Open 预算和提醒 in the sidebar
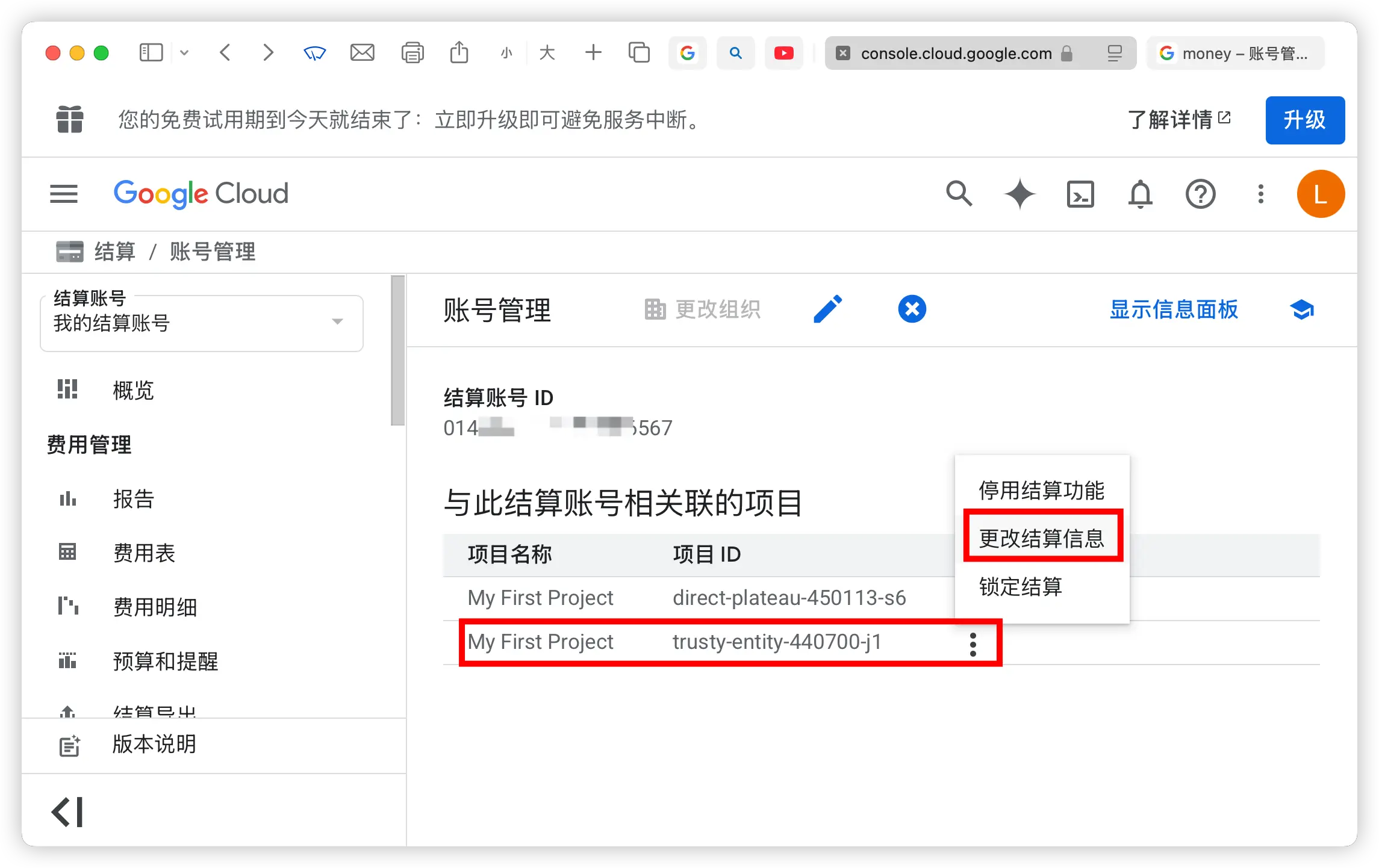The height and width of the screenshot is (868, 1379). (x=165, y=661)
